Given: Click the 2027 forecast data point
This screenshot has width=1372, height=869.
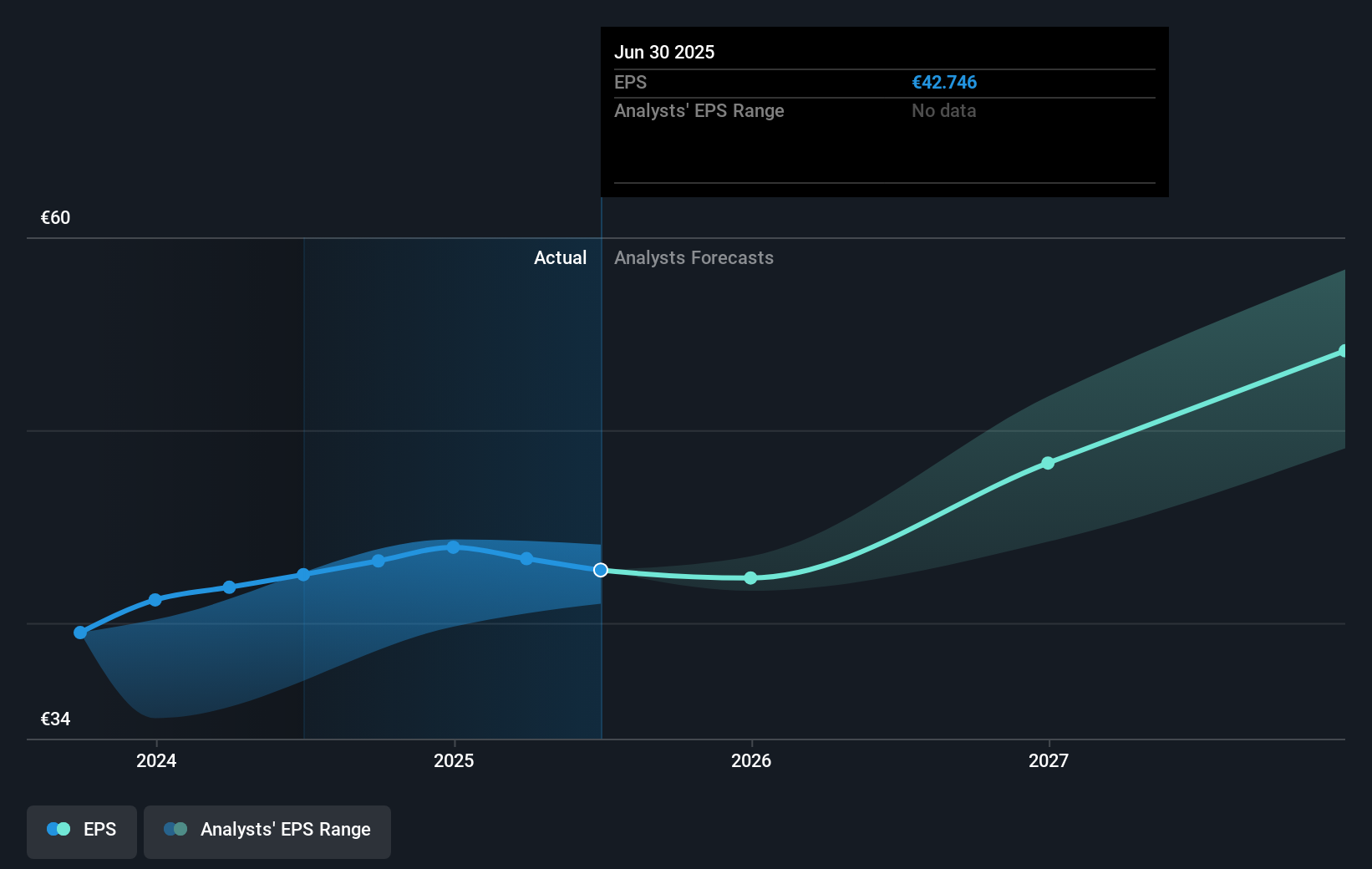Looking at the screenshot, I should (1048, 464).
